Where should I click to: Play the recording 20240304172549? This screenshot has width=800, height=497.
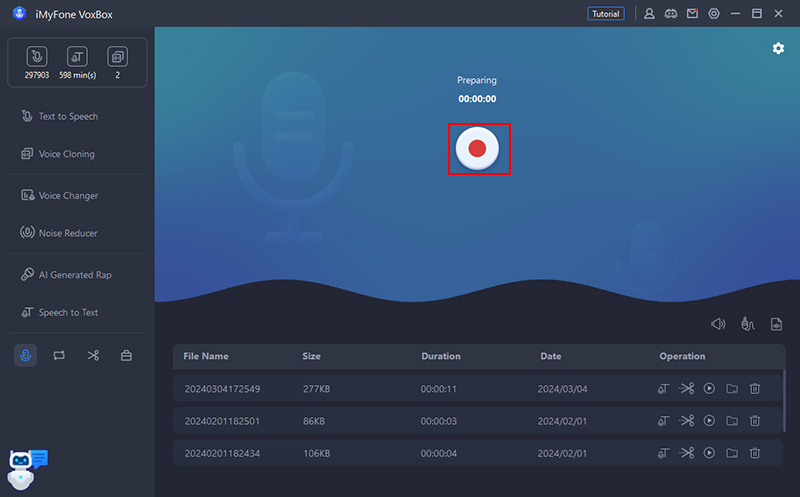(709, 389)
